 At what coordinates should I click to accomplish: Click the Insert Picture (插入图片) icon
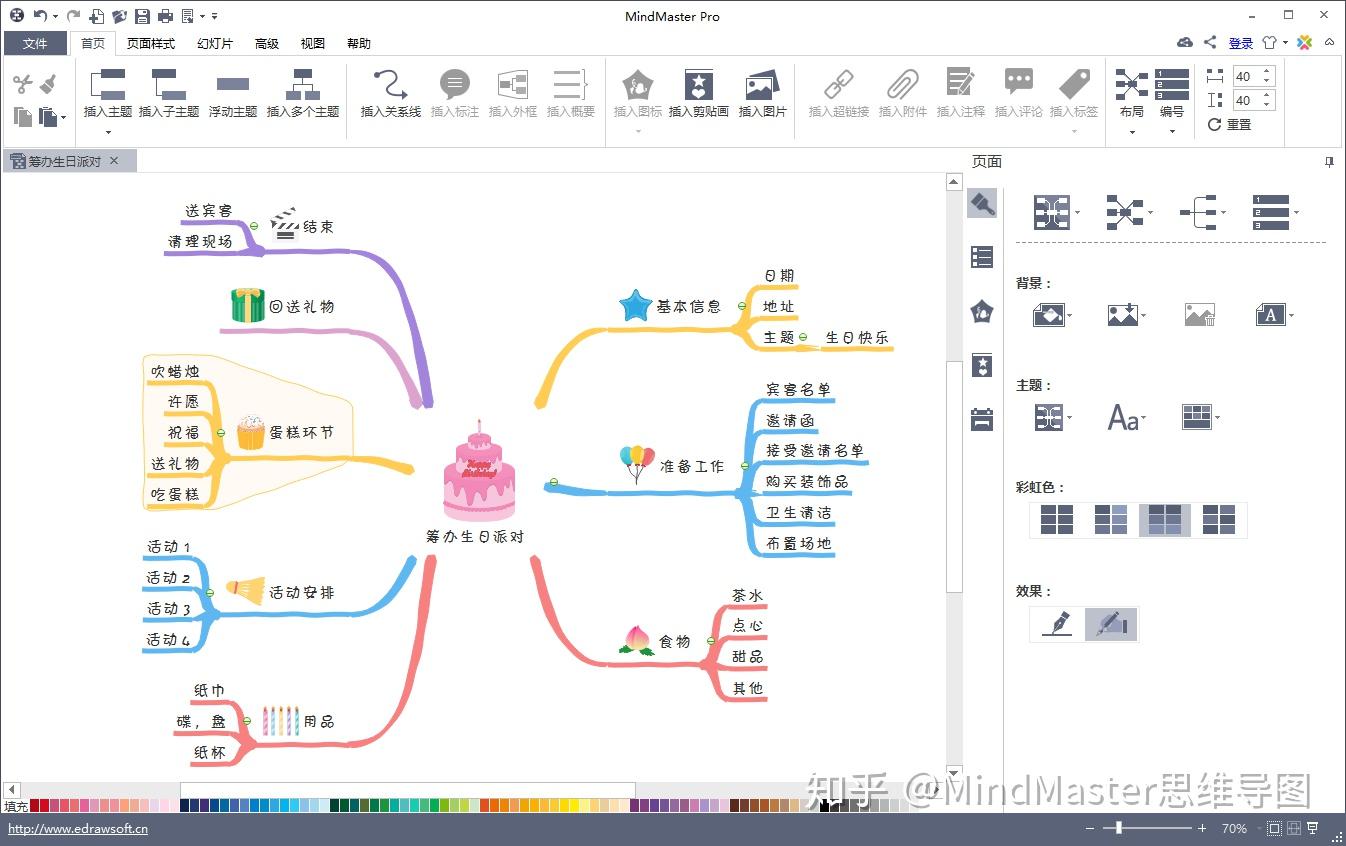tap(762, 86)
